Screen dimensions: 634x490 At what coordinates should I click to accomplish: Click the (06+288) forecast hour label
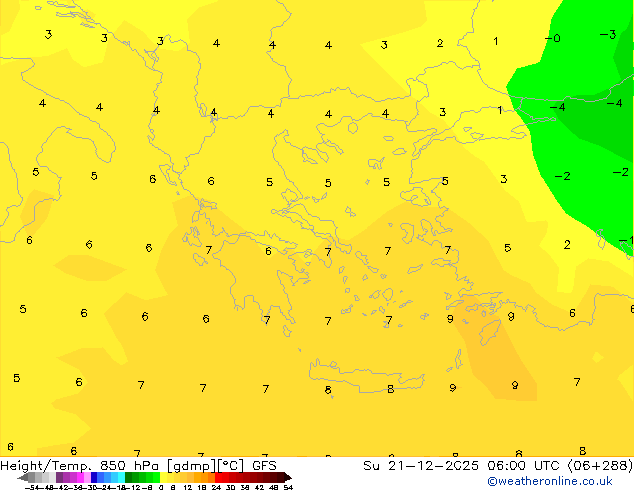600,466
